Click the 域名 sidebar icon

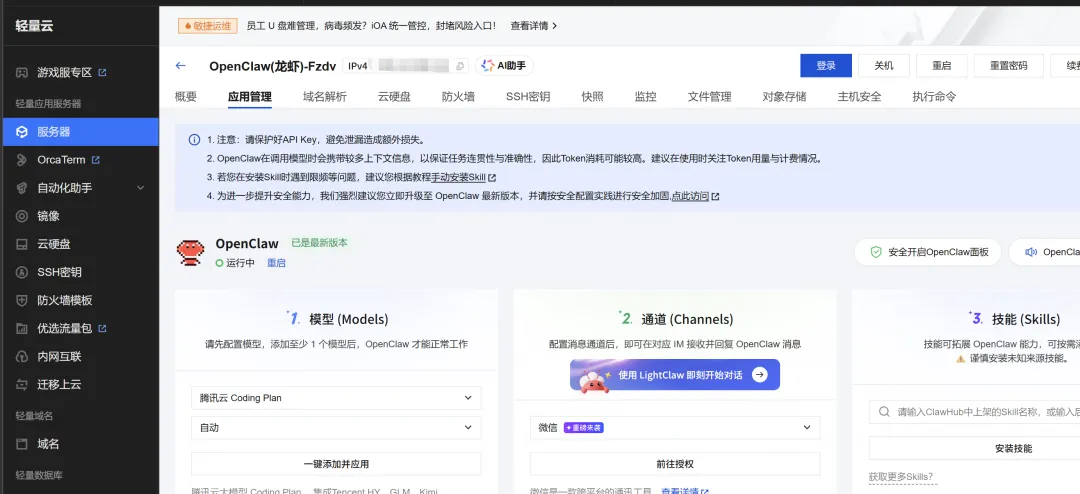[x=22, y=444]
